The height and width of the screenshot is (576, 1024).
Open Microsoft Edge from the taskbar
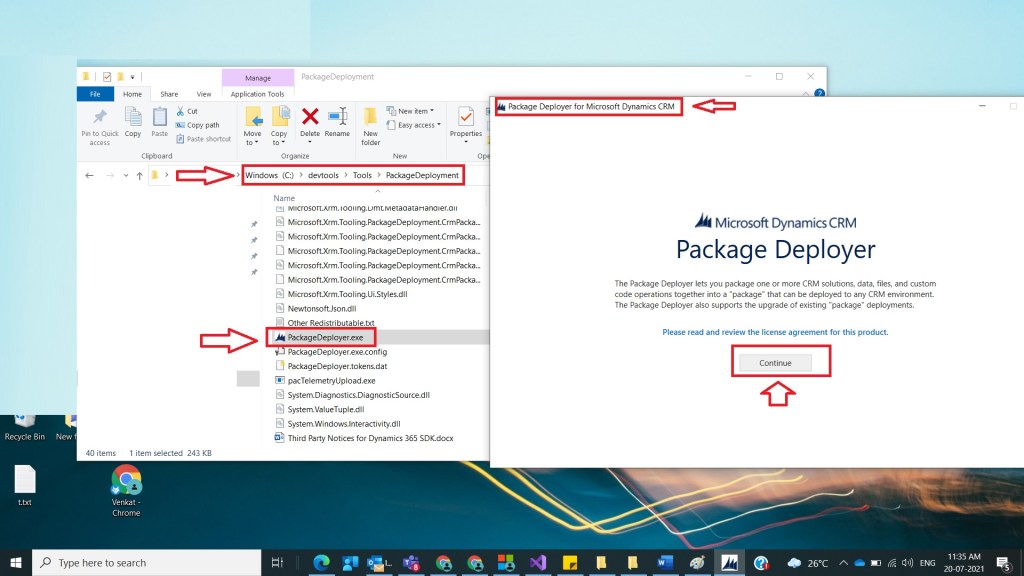click(x=322, y=563)
